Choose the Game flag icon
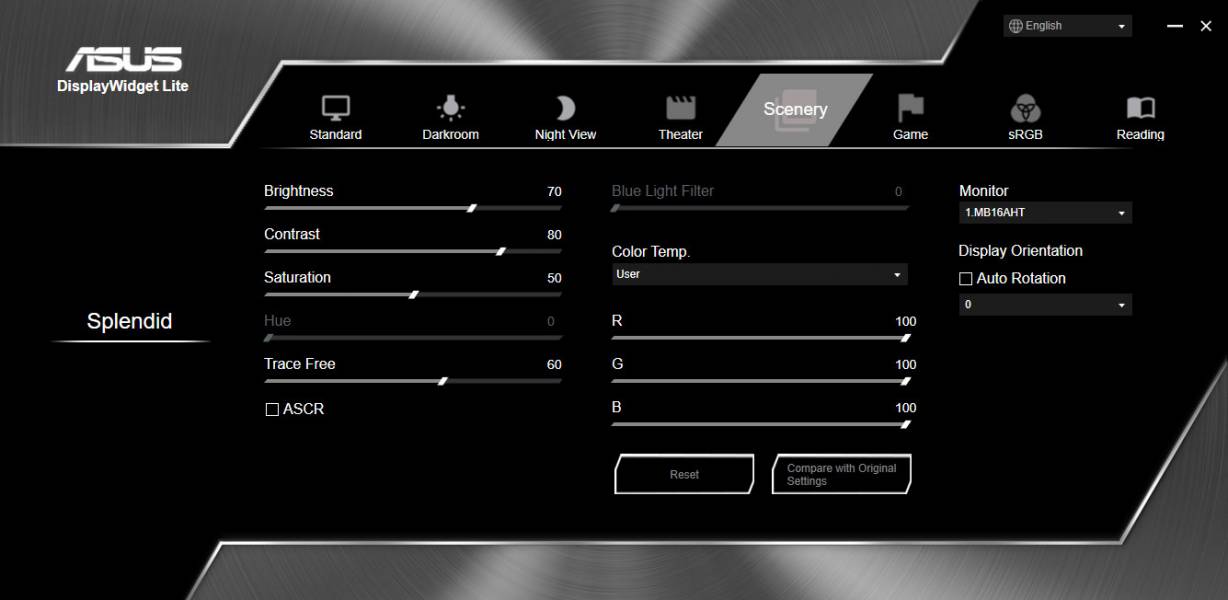 coord(910,108)
